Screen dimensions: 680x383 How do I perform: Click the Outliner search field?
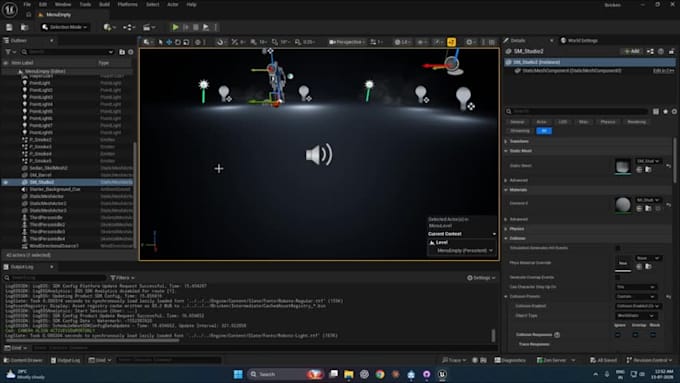[x=67, y=52]
